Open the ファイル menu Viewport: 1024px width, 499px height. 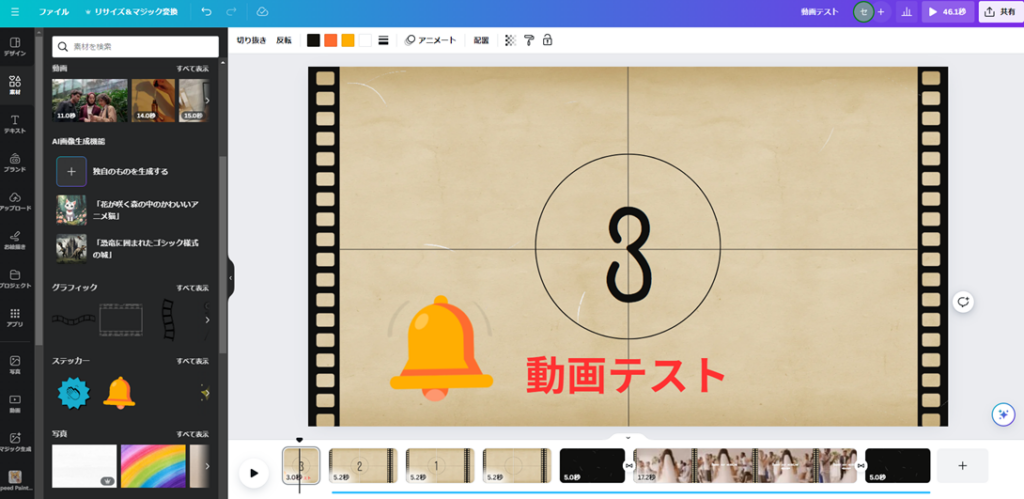coord(54,12)
